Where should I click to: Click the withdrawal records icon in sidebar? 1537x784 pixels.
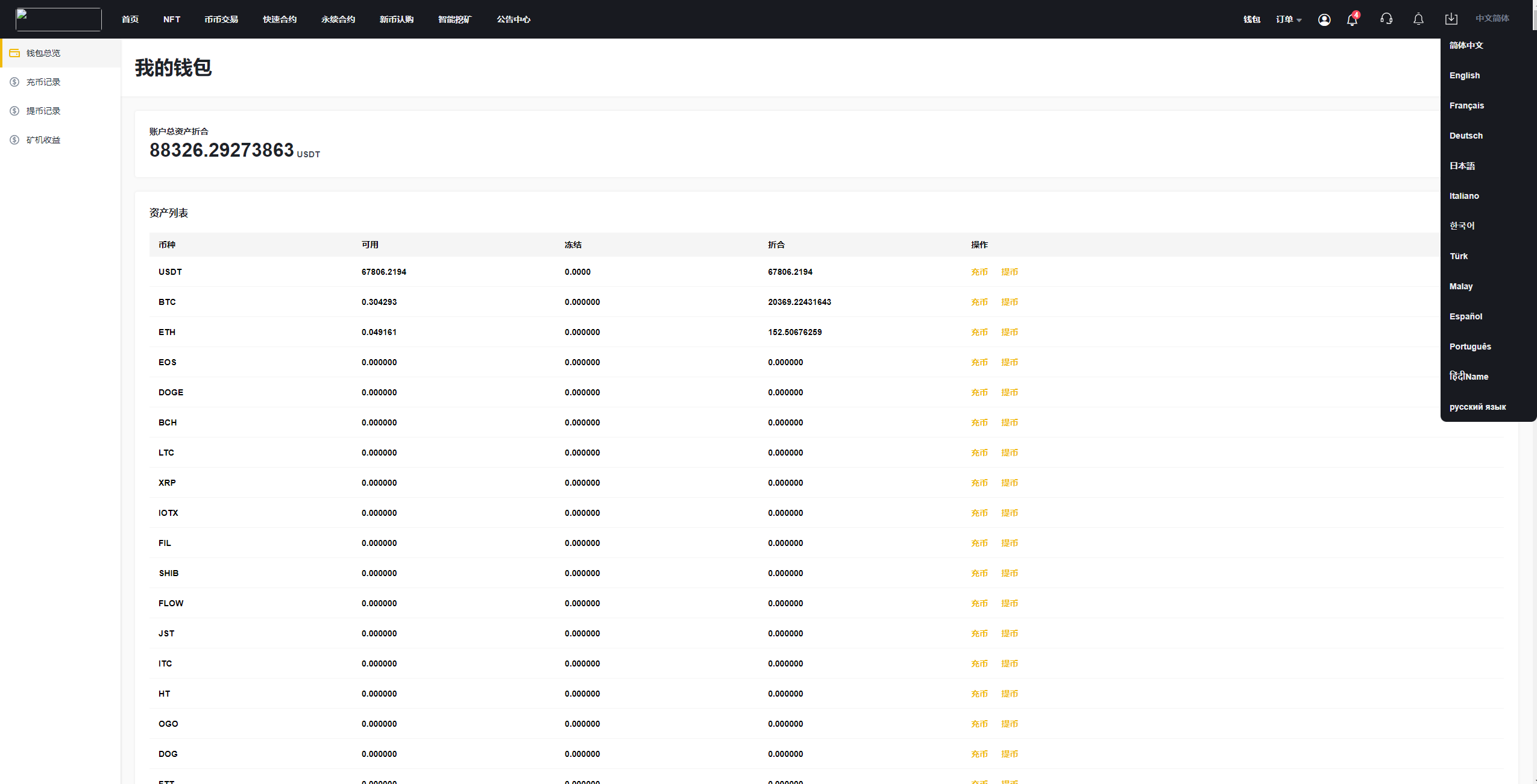point(14,110)
